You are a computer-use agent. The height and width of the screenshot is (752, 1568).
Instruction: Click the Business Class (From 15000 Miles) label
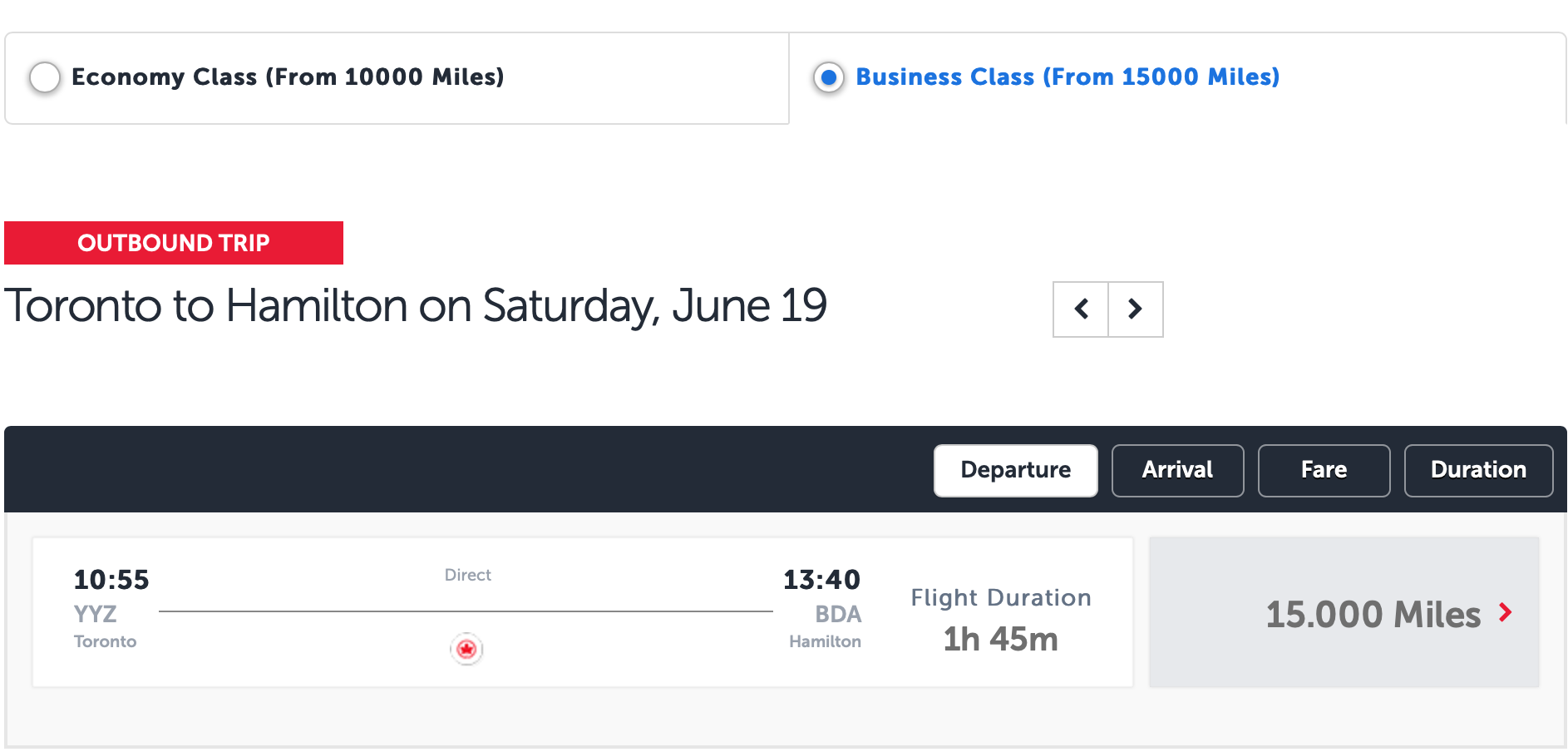[1068, 77]
